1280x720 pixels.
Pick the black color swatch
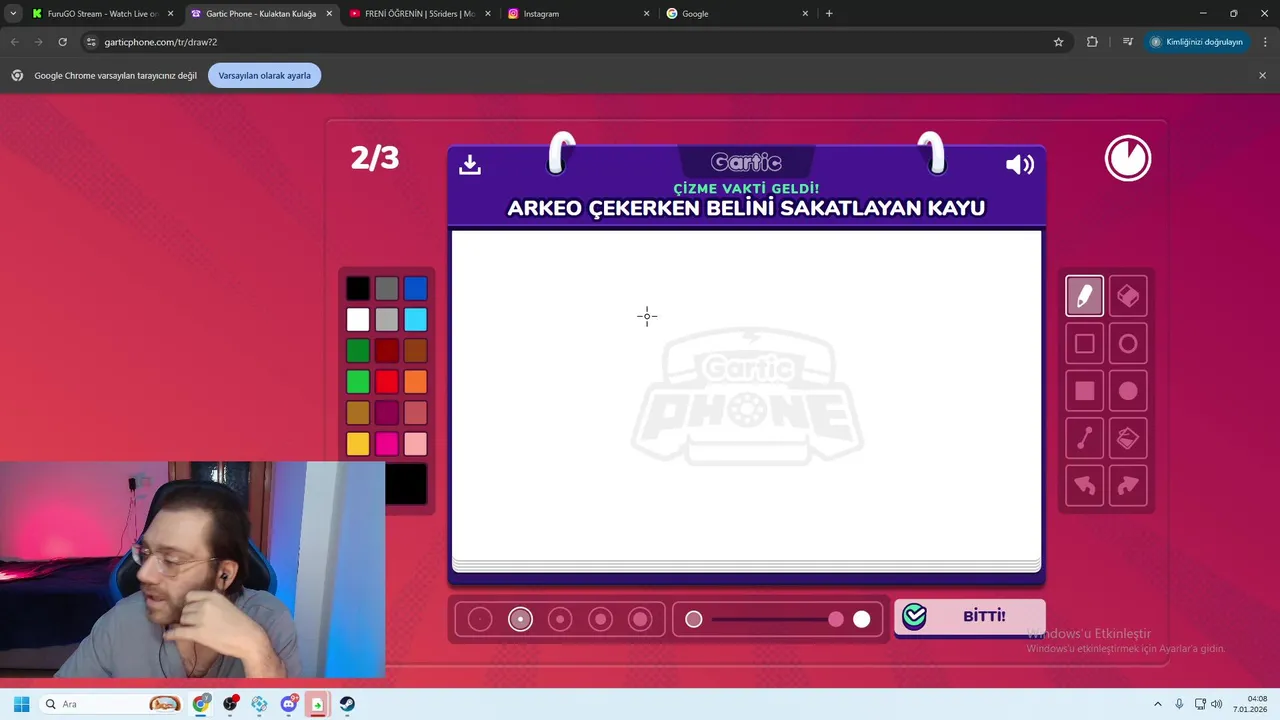[358, 288]
